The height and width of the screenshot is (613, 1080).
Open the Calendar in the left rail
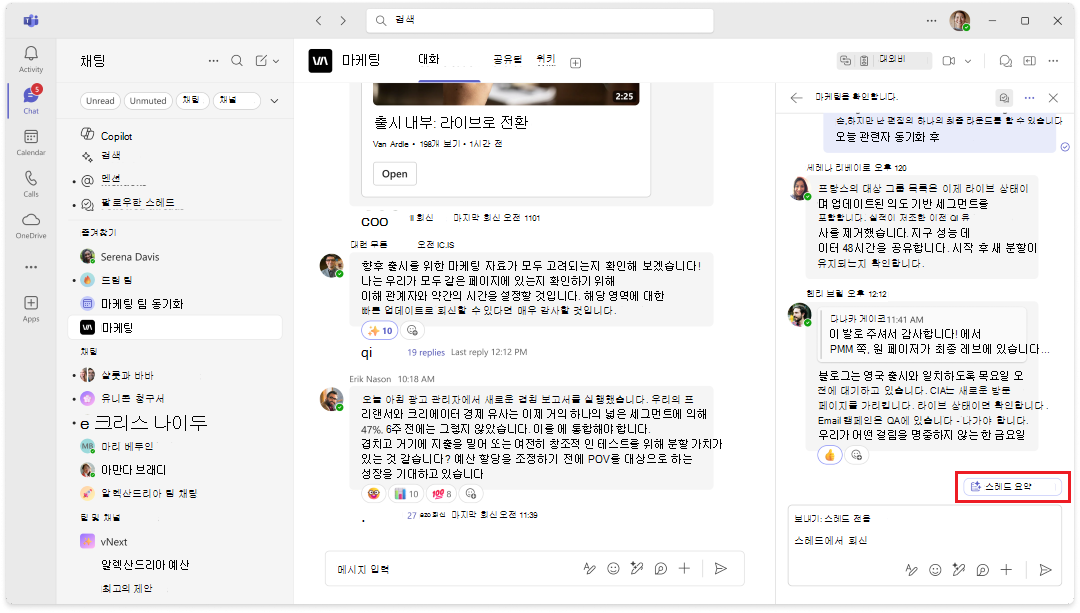pyautogui.click(x=31, y=143)
